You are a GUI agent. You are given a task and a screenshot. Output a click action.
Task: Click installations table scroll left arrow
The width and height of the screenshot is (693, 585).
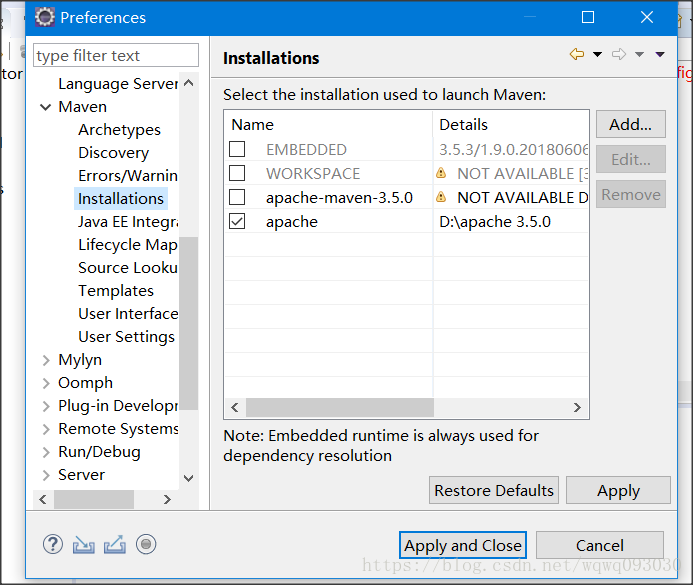click(x=235, y=407)
